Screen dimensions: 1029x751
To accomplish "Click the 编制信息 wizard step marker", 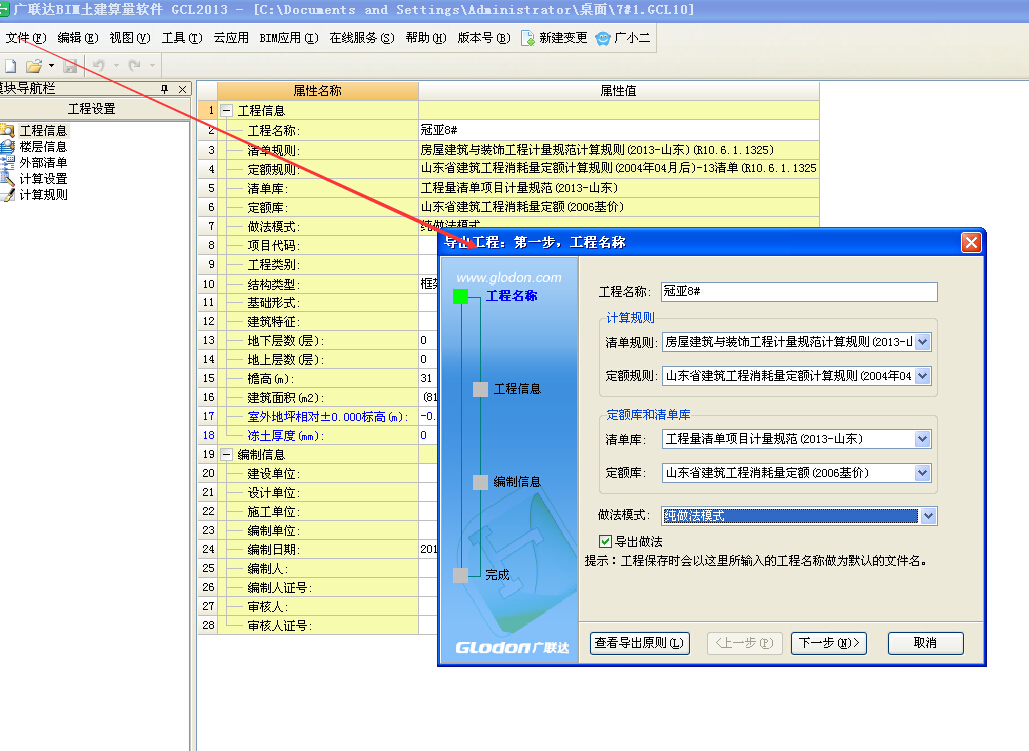I will [480, 483].
